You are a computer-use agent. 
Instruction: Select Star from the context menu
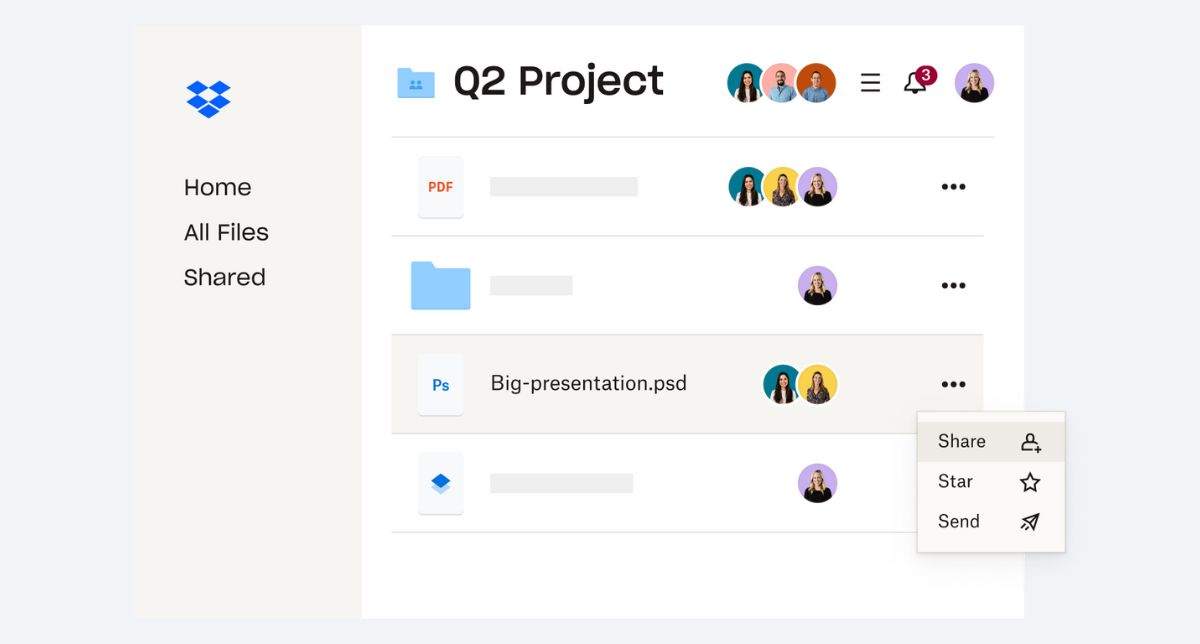(956, 482)
